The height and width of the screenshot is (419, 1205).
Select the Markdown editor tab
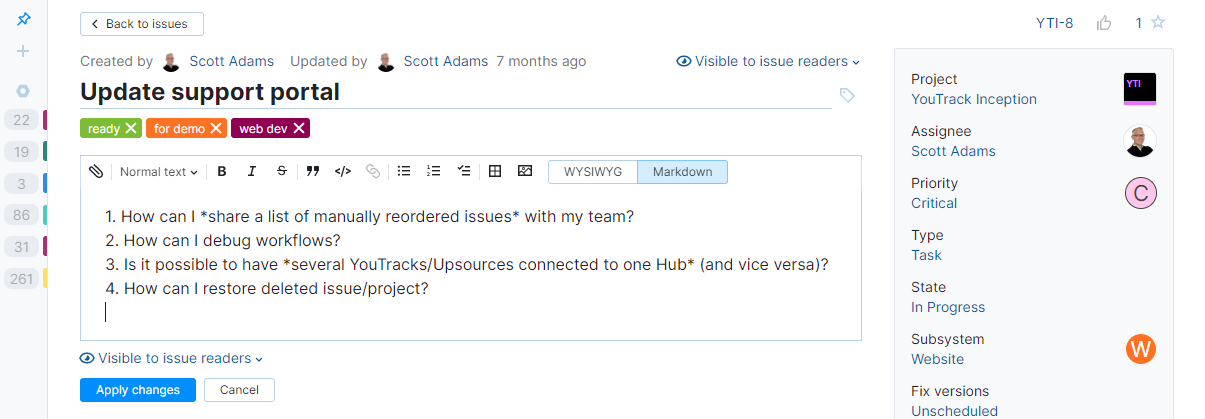(682, 172)
